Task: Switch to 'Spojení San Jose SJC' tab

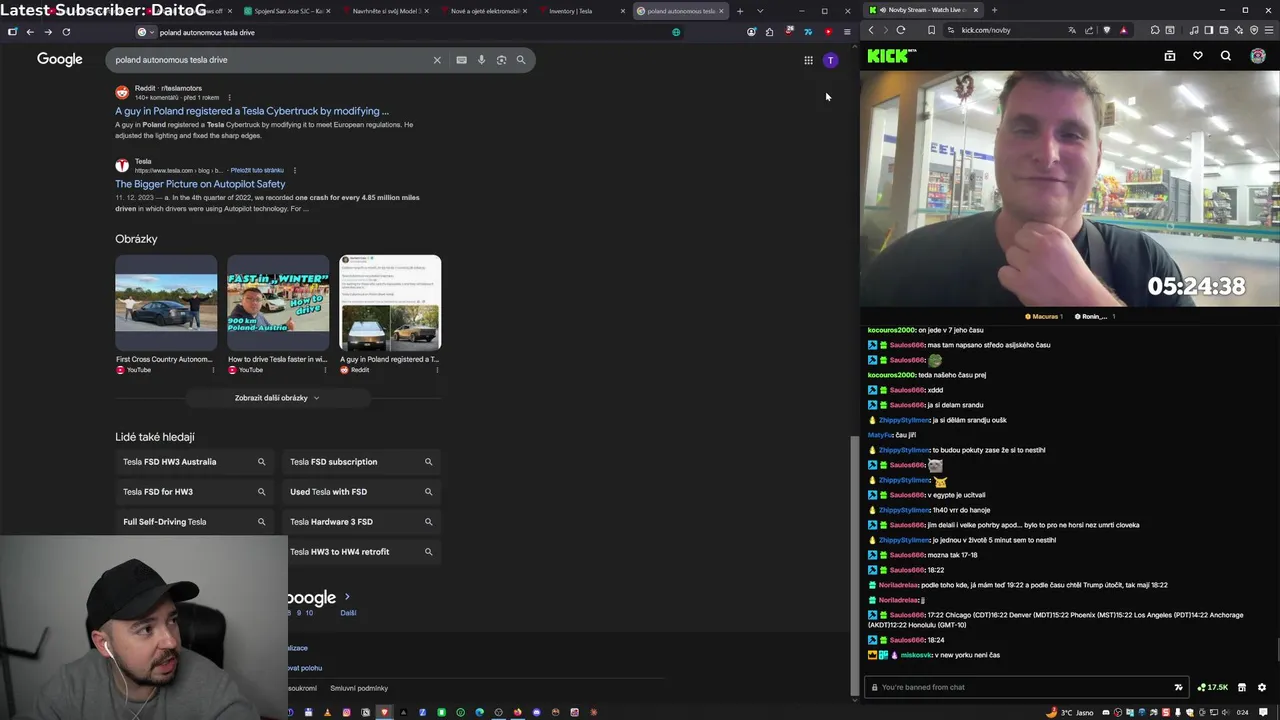Action: tap(288, 11)
